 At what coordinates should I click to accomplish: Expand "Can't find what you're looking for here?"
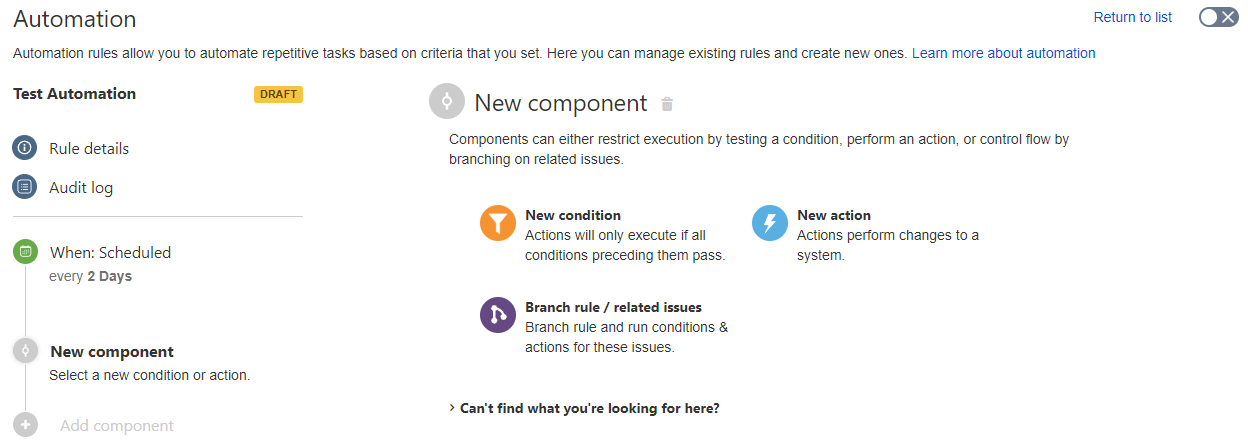point(585,408)
